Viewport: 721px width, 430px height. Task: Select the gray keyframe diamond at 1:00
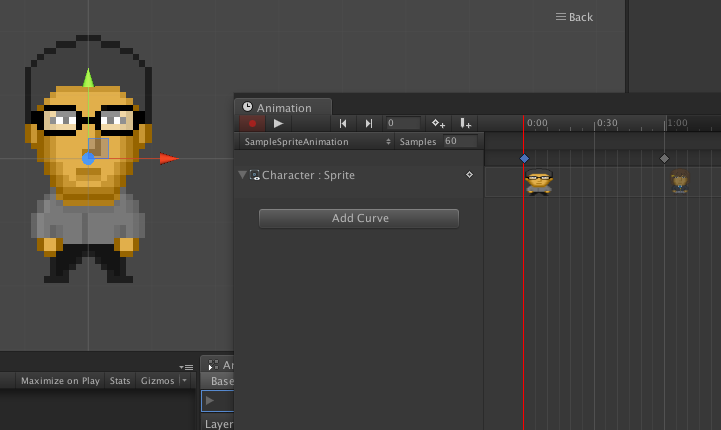(664, 159)
